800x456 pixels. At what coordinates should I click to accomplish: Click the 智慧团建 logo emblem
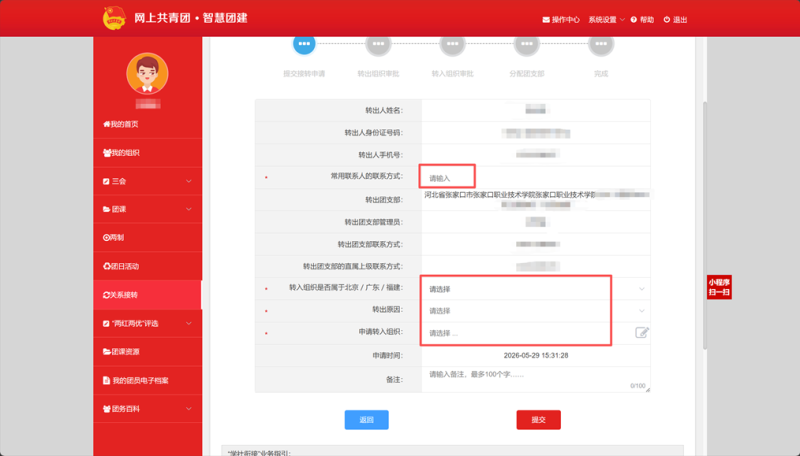pos(114,18)
